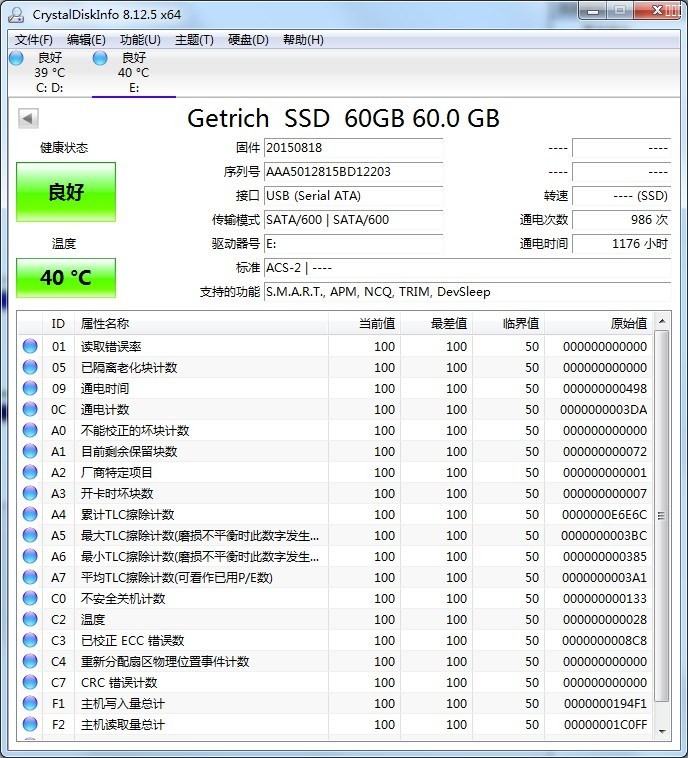Click the ID column header

[59, 323]
